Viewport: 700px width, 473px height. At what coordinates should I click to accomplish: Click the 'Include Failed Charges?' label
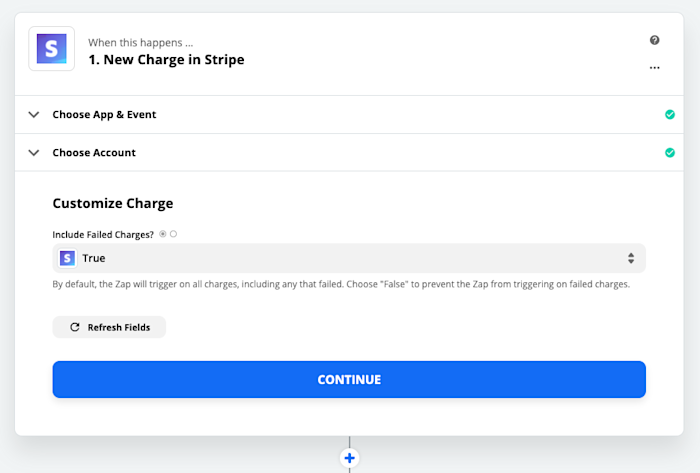pyautogui.click(x=103, y=235)
